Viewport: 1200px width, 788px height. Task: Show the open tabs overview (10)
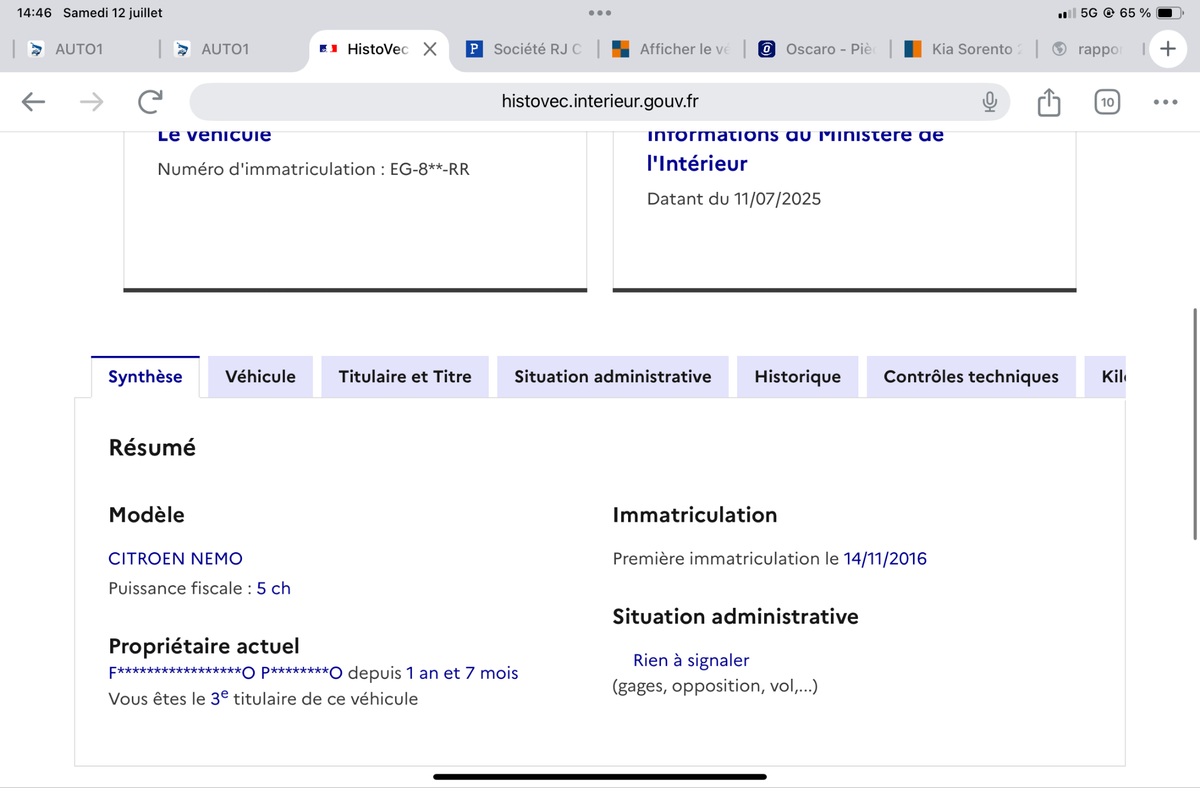coord(1107,102)
